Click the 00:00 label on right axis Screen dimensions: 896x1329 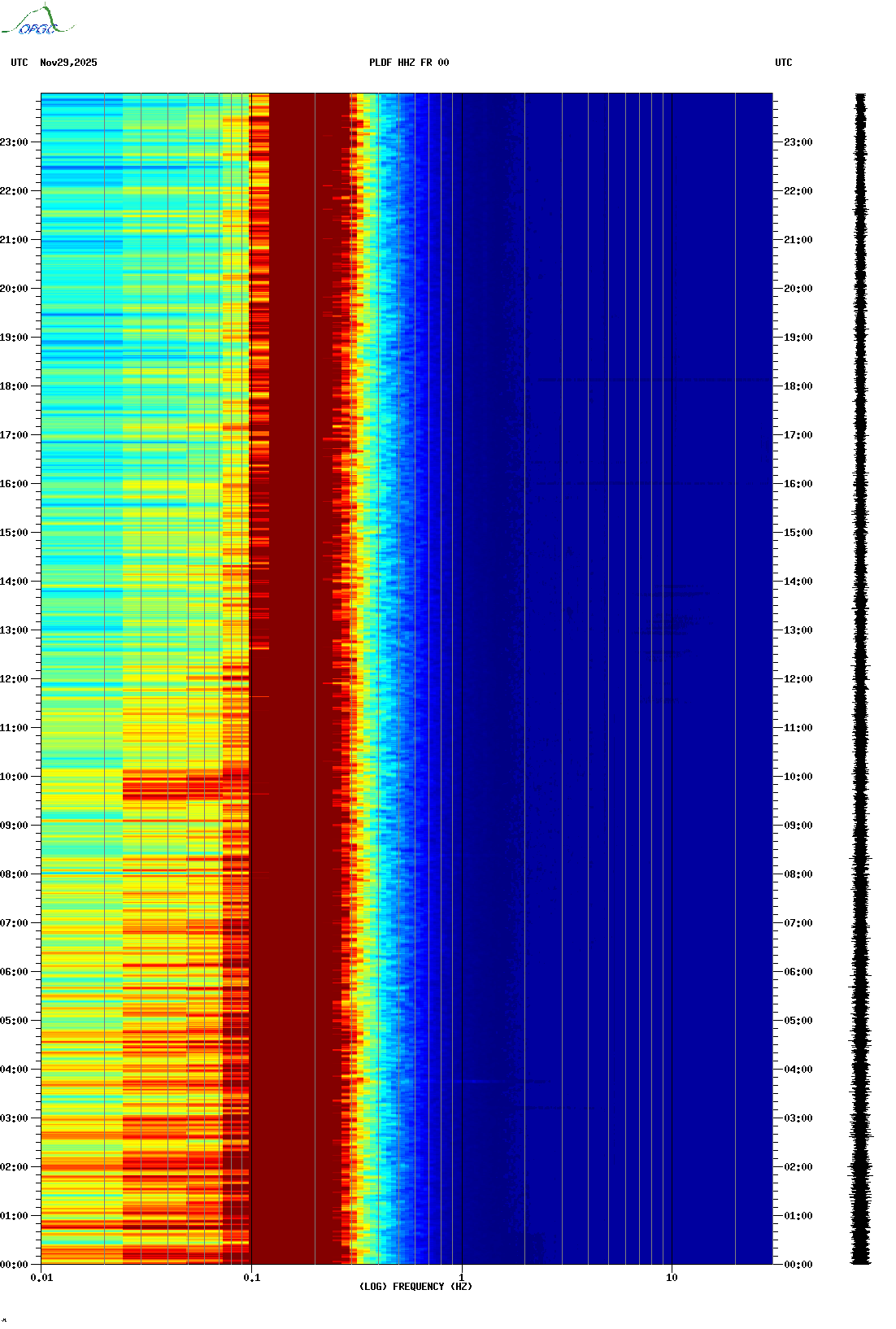tap(798, 1265)
